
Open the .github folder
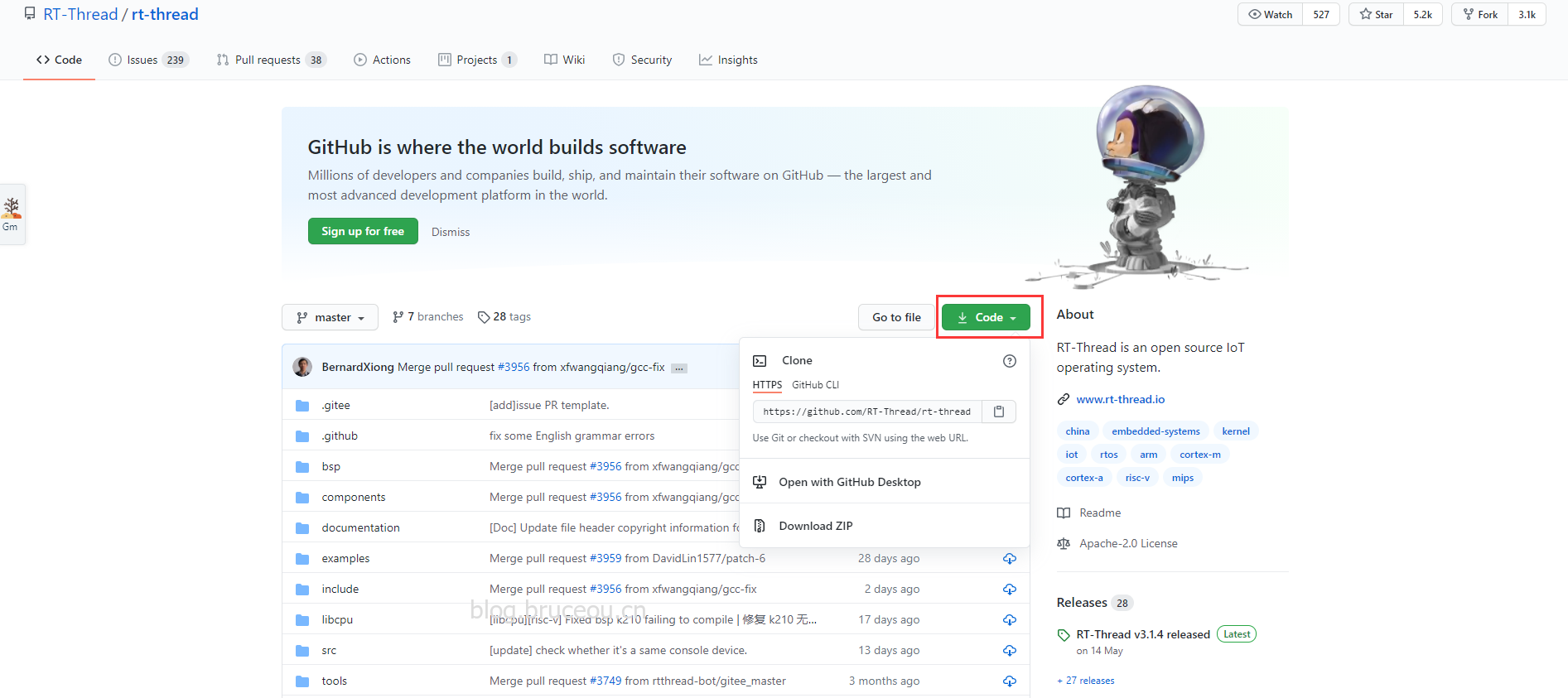tap(340, 436)
